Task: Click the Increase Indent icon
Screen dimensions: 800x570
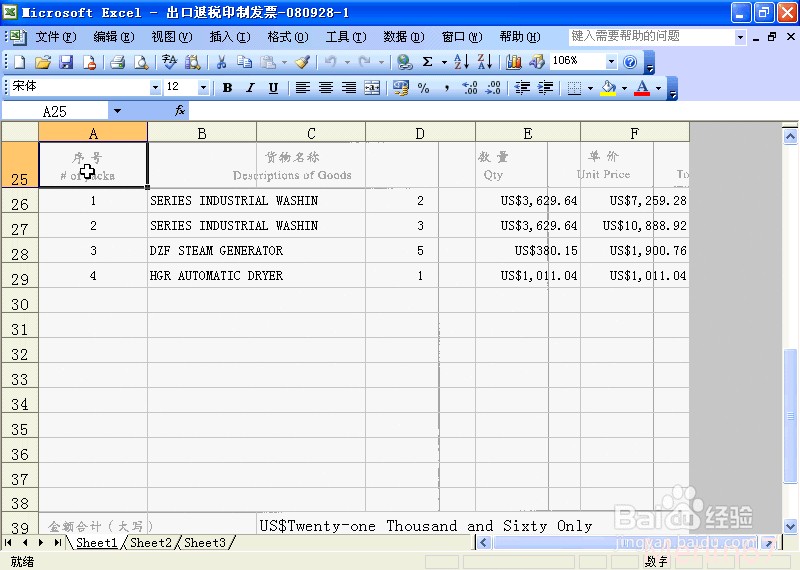Action: point(545,88)
